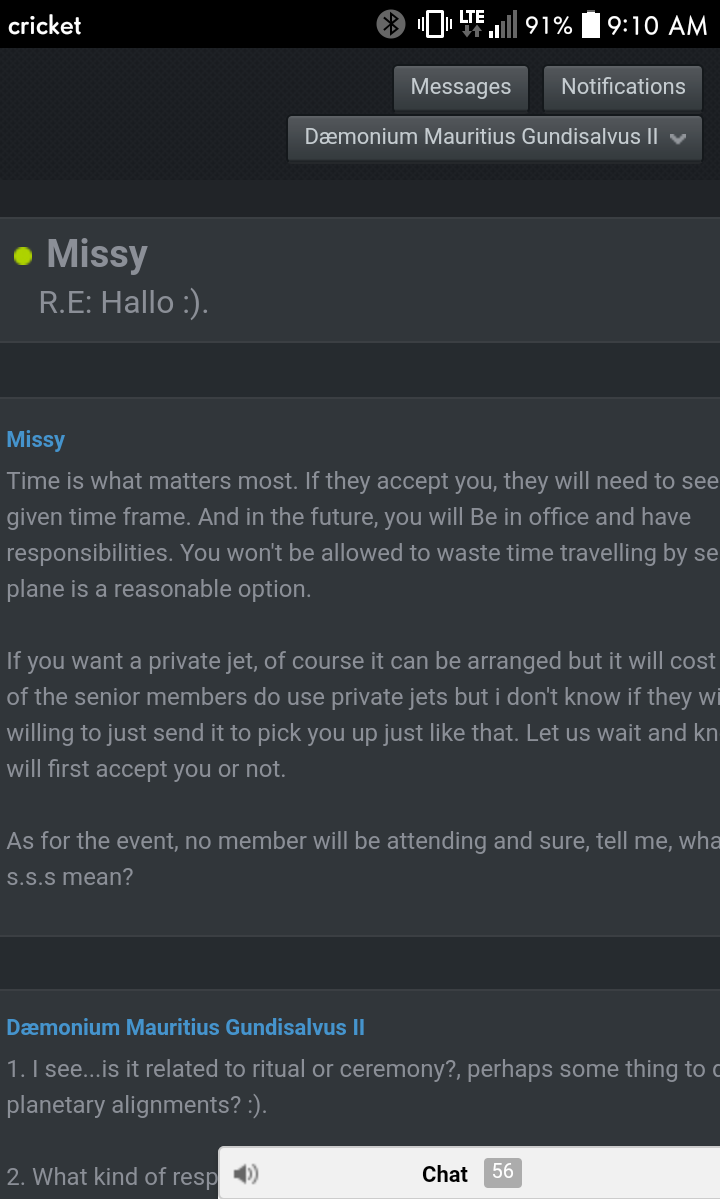Click the blue Missy sender link
Screen dimensions: 720x1199
click(36, 440)
